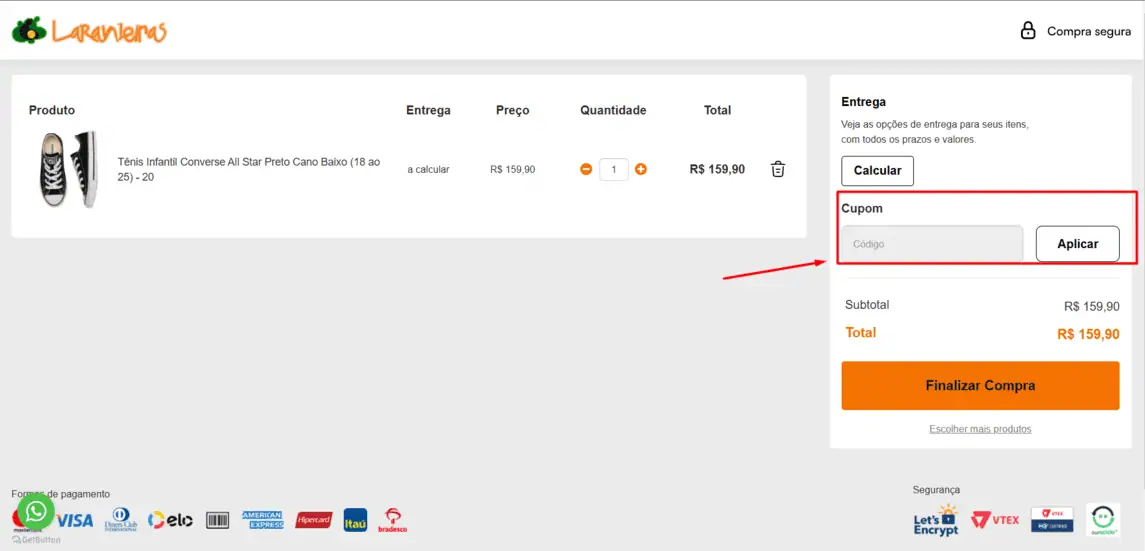Click the Visa payment icon

click(74, 520)
